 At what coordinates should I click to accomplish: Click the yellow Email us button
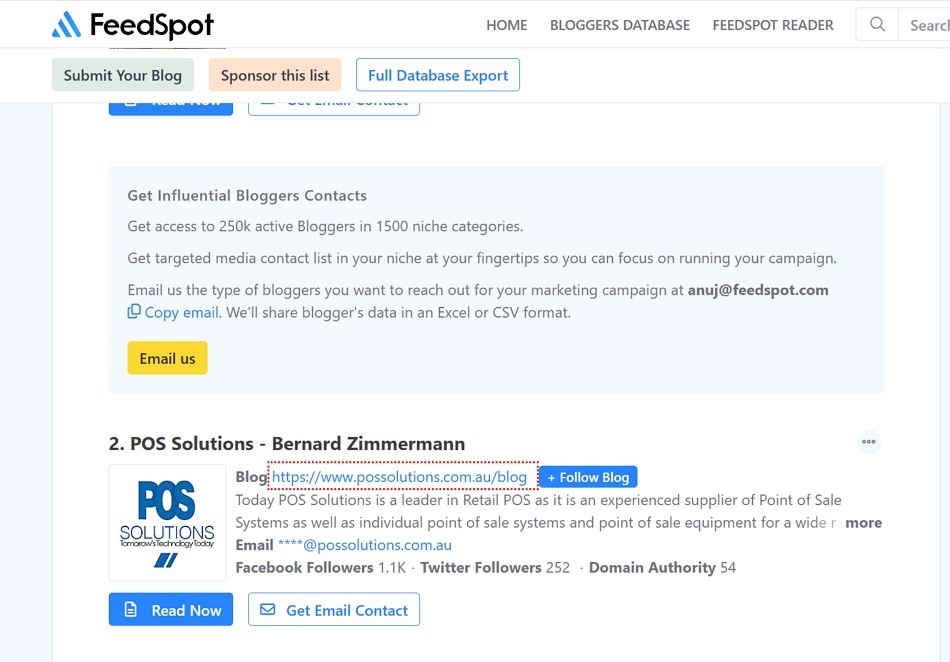(167, 358)
